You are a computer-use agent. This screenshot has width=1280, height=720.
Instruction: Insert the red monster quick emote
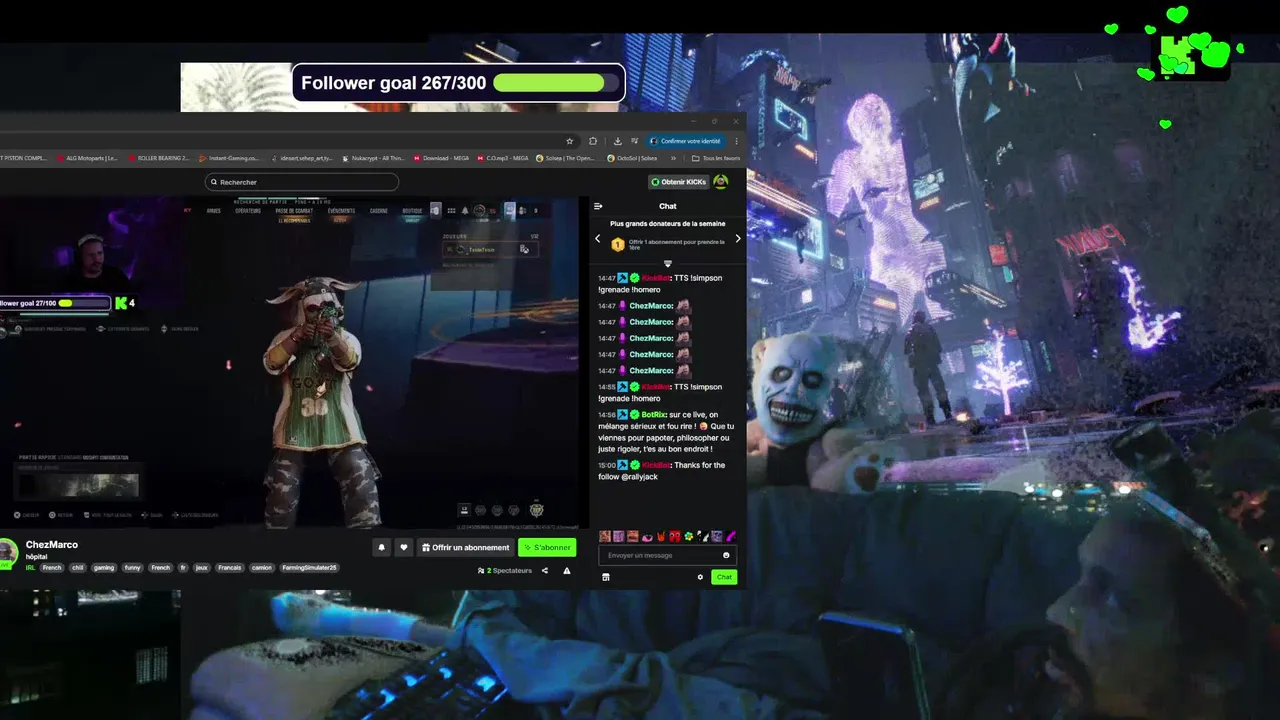675,536
